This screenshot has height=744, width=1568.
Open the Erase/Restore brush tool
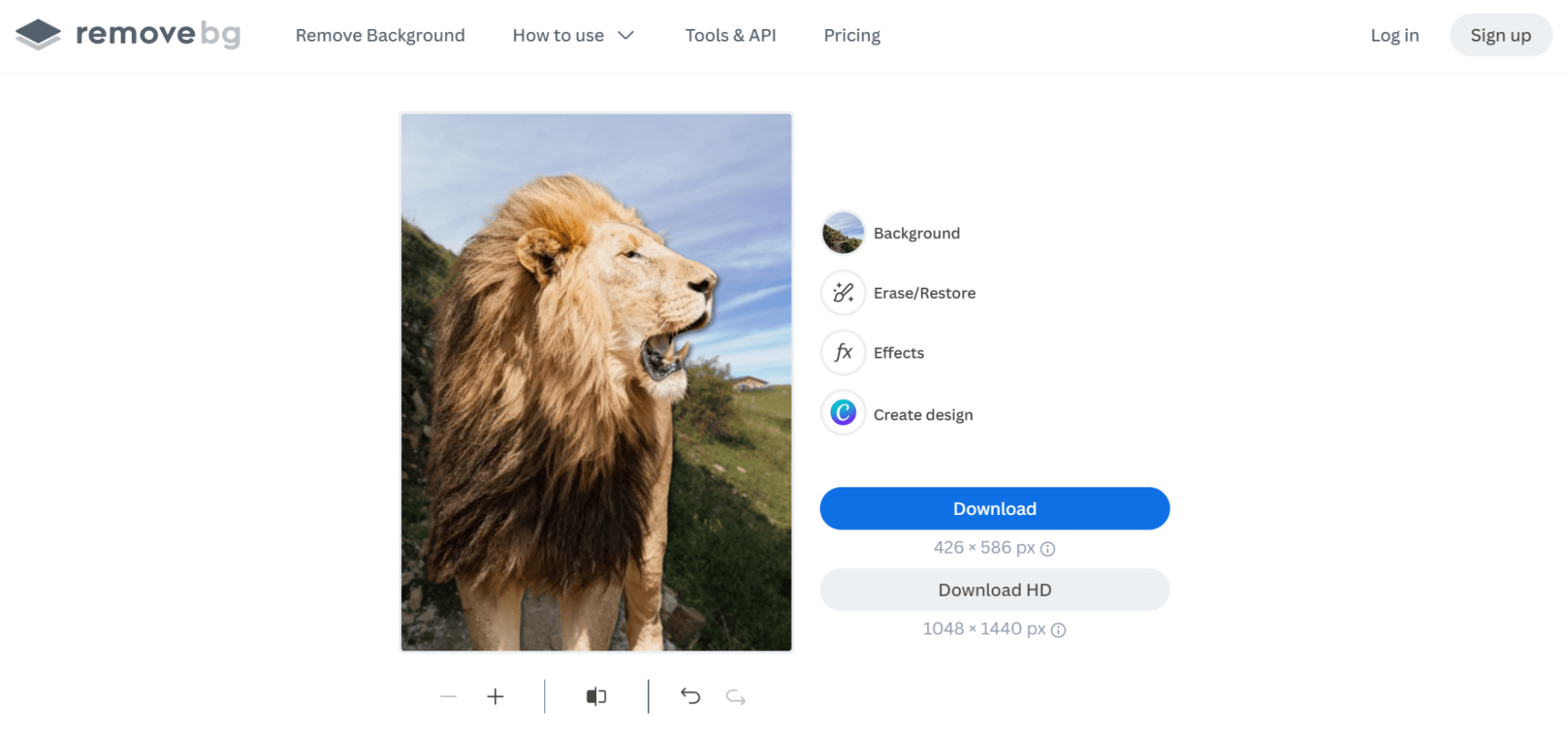tap(843, 293)
